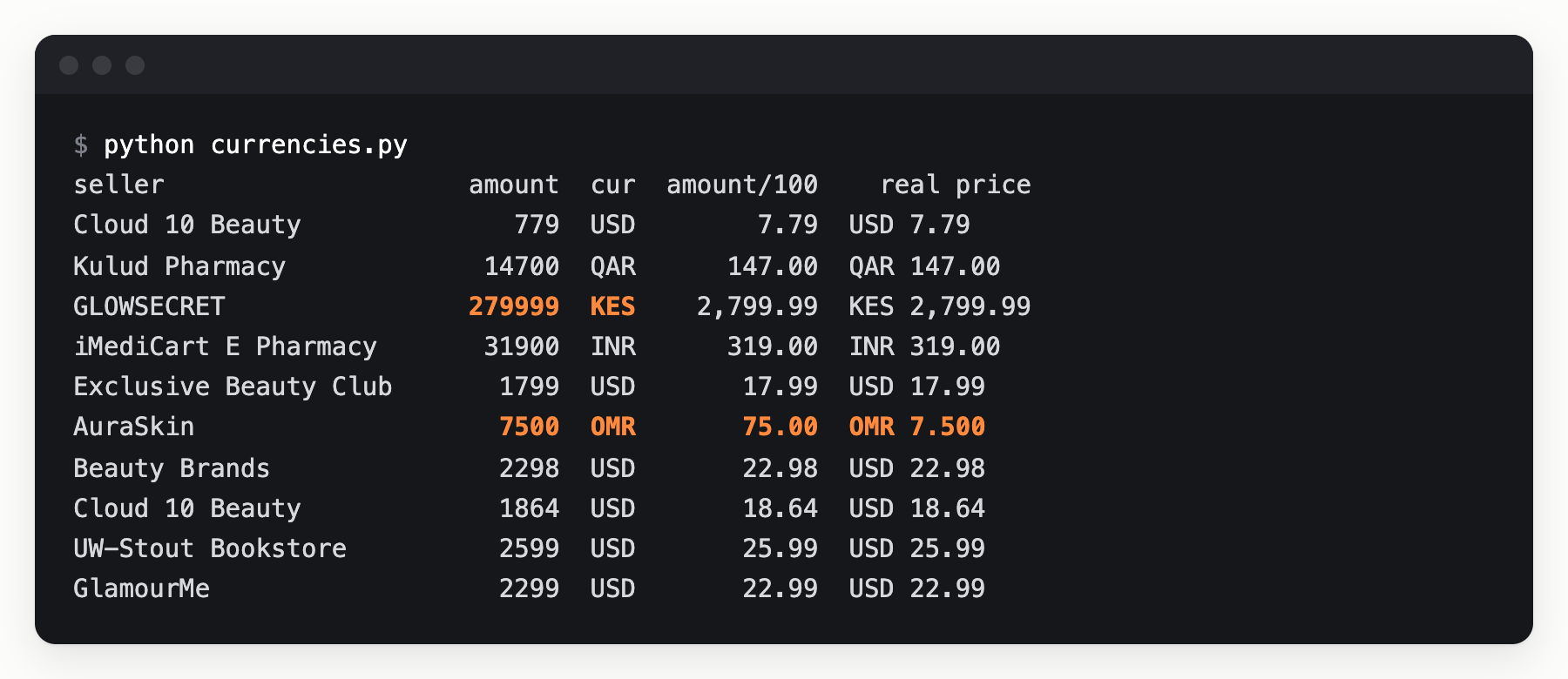
Task: Click the 'Beauty Brands' seller name
Action: [x=172, y=468]
